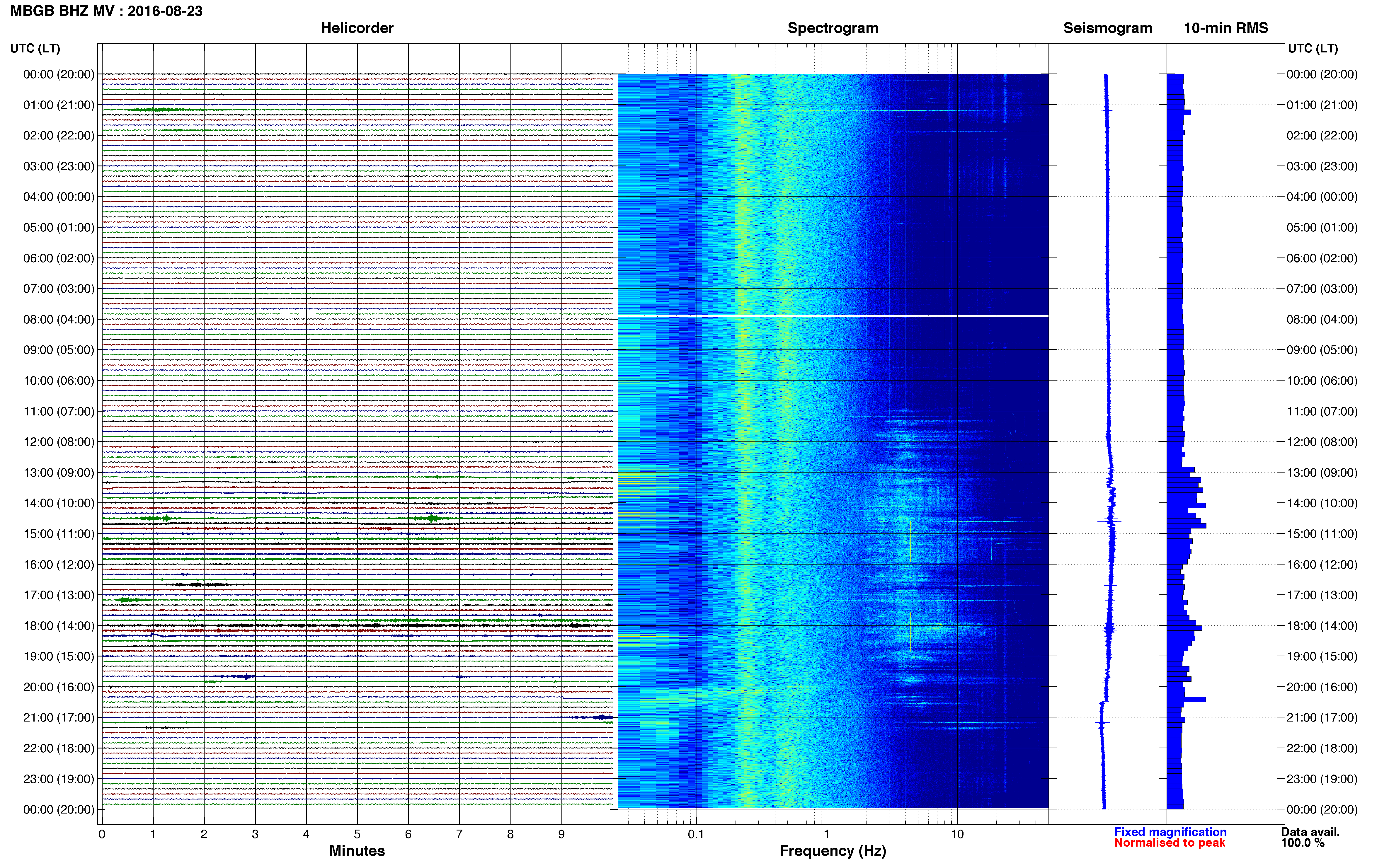Click the left time label '18:00 (14:00)'
Image resolution: width=1389 pixels, height=868 pixels.
tap(59, 626)
